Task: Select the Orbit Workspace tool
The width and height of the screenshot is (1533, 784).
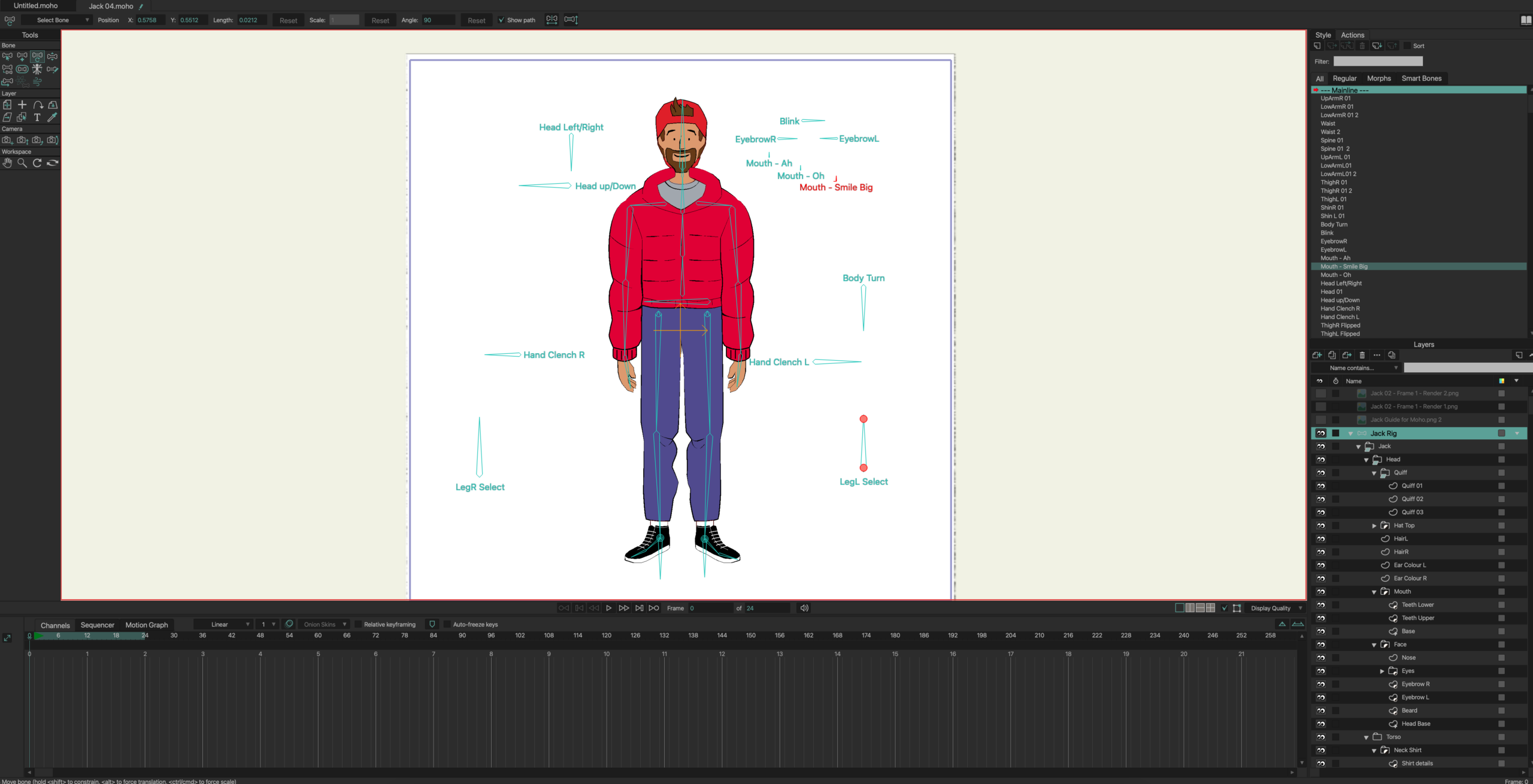Action: (52, 163)
